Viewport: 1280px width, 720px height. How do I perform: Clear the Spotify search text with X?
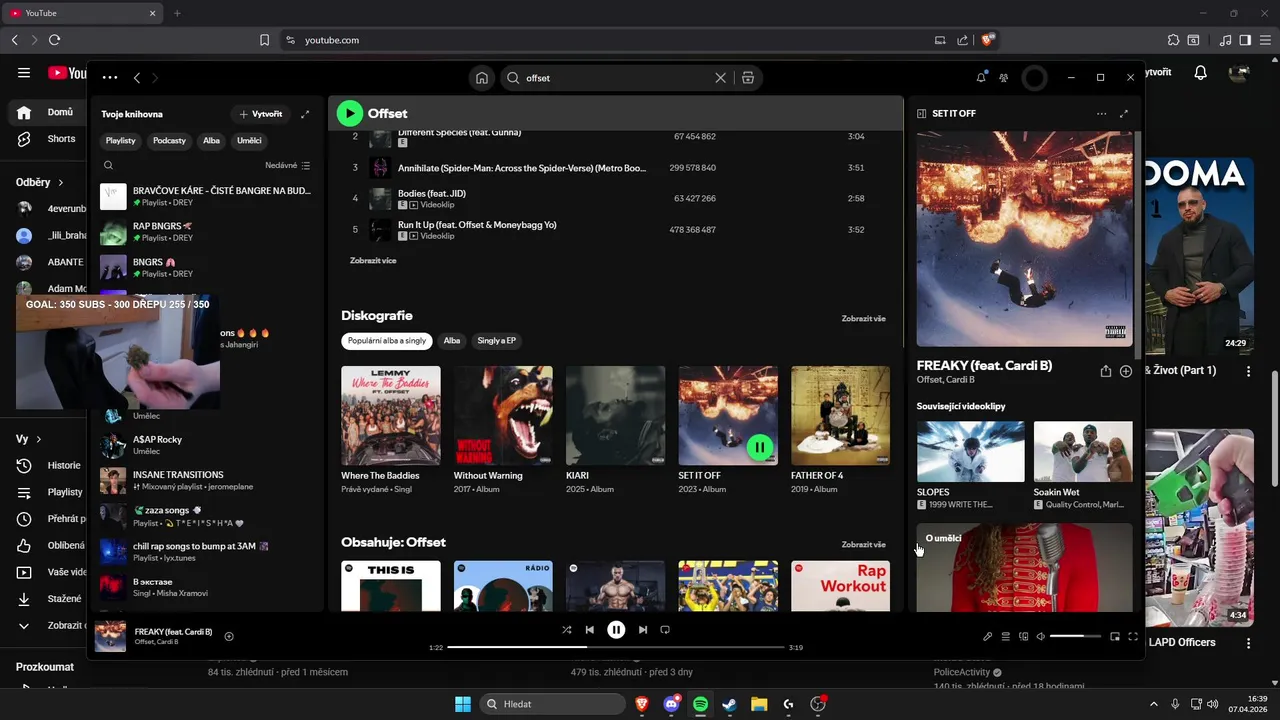tap(720, 78)
